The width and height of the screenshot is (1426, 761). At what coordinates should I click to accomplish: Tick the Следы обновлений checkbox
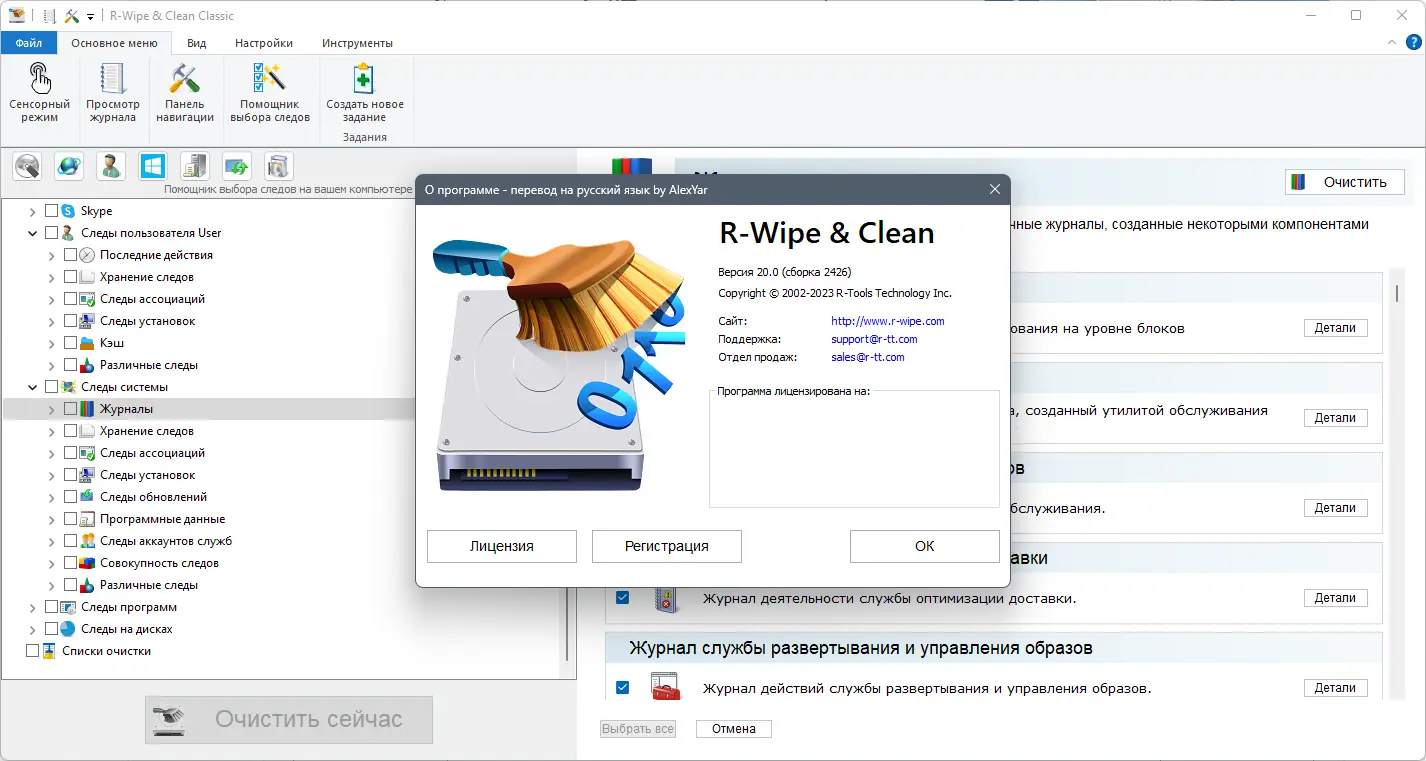pyautogui.click(x=70, y=497)
